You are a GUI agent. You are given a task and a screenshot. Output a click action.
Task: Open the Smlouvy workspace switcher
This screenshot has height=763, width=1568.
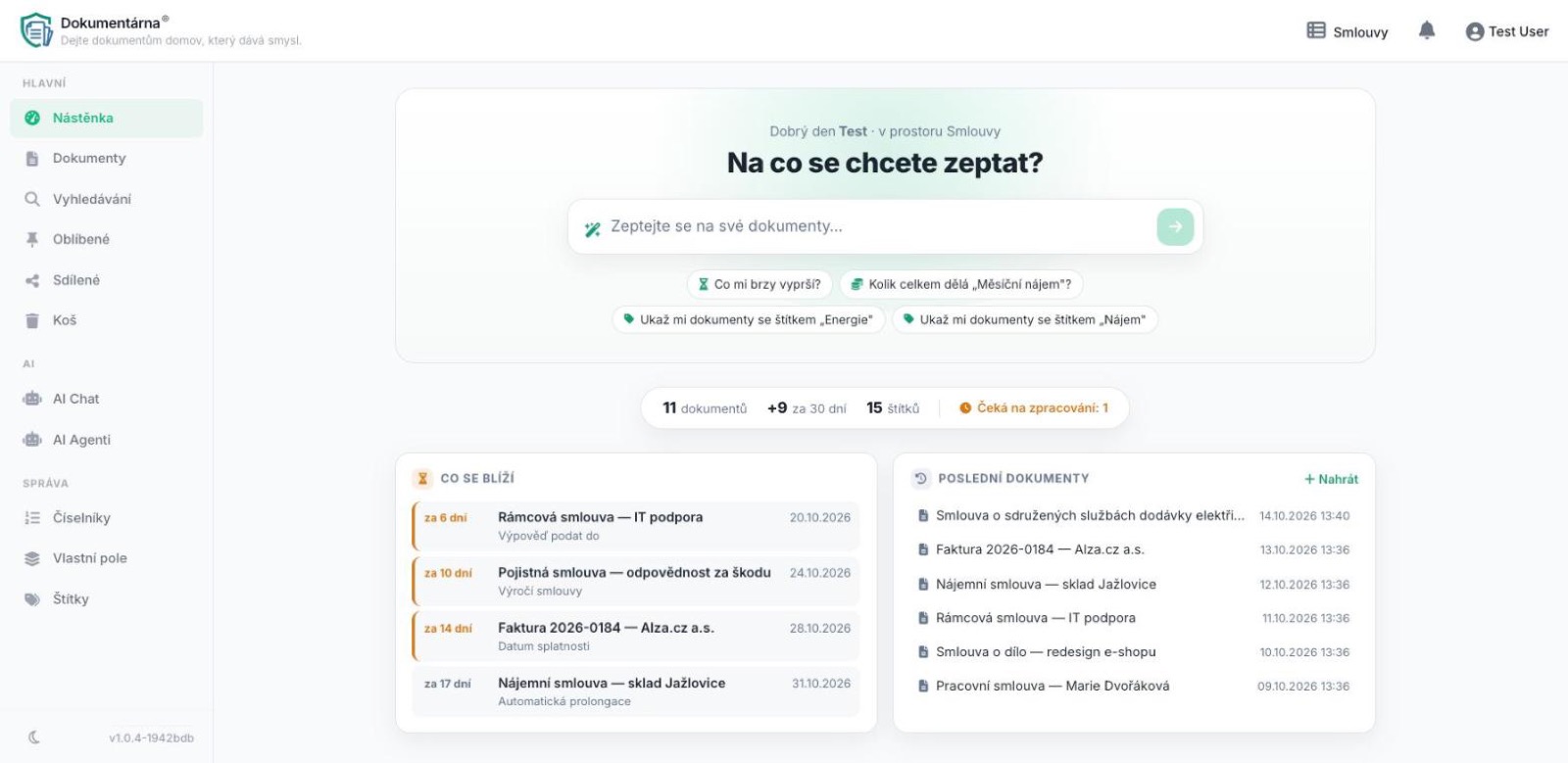pyautogui.click(x=1347, y=31)
